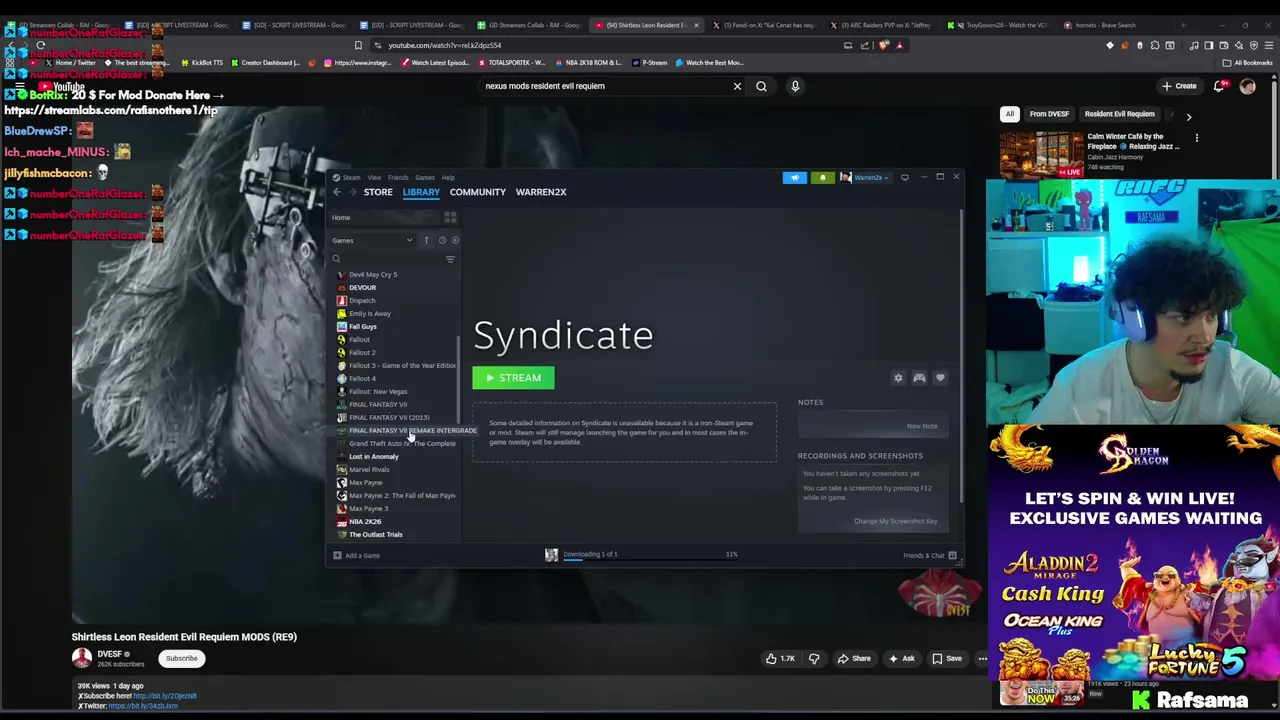Click the YouTube search text field
This screenshot has height=720, width=1280.
[x=605, y=86]
